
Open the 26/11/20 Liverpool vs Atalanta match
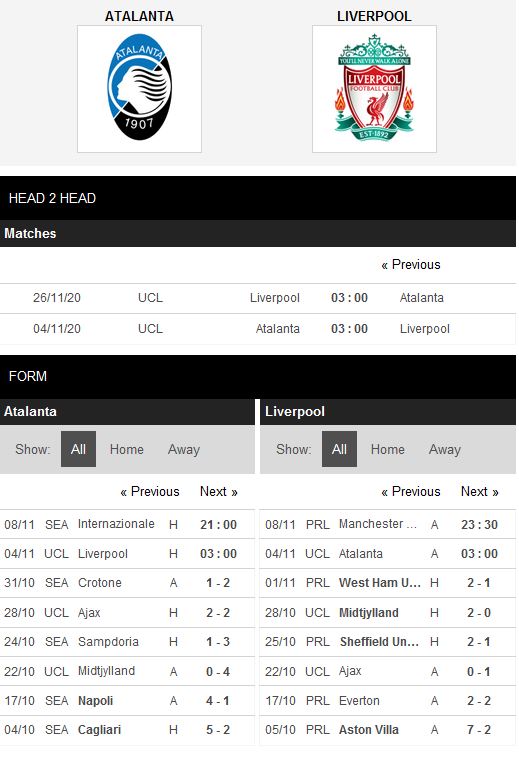click(258, 298)
